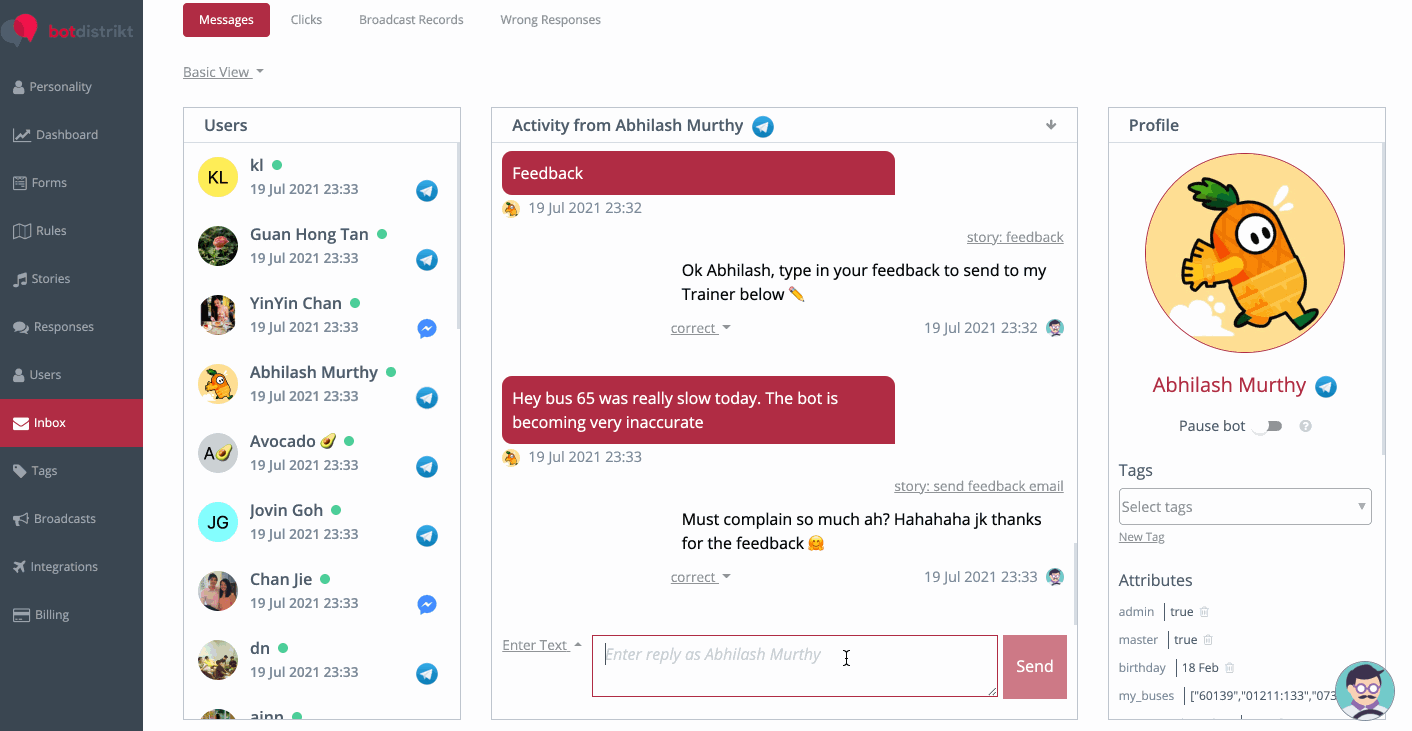Click the New Tag link
The width and height of the screenshot is (1412, 731).
[x=1141, y=537]
